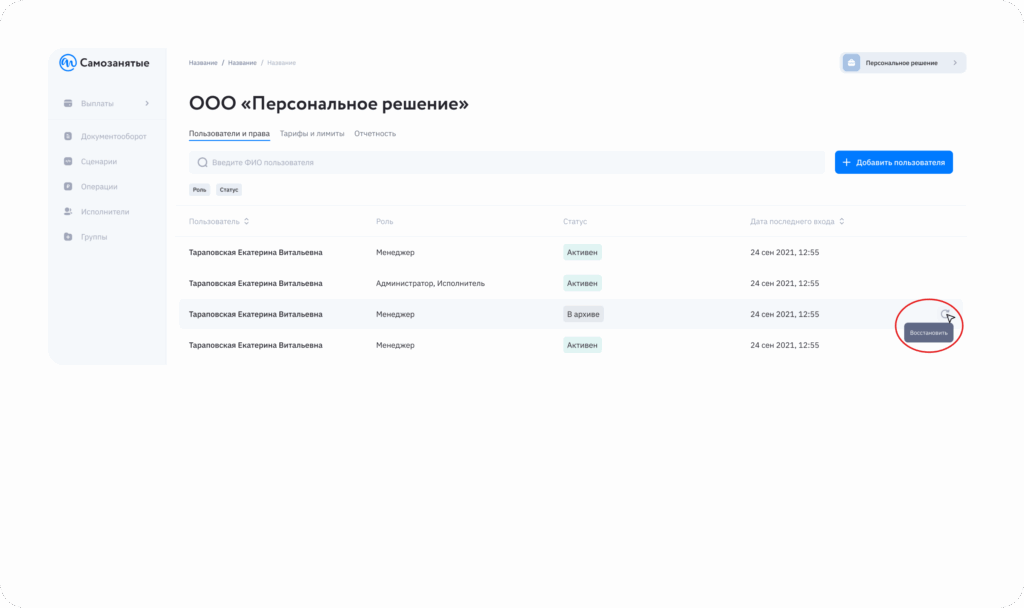Expand the Выплаты submenu chevron
The image size is (1024, 608).
pyautogui.click(x=147, y=103)
